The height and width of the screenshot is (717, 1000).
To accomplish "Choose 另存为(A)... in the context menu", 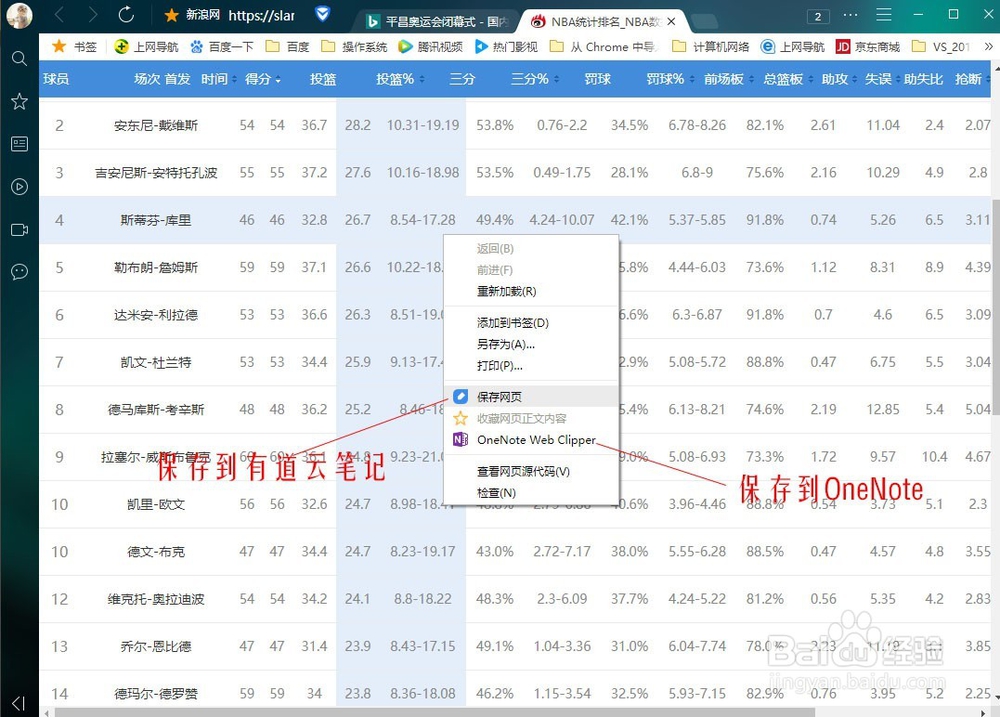I will pyautogui.click(x=531, y=344).
